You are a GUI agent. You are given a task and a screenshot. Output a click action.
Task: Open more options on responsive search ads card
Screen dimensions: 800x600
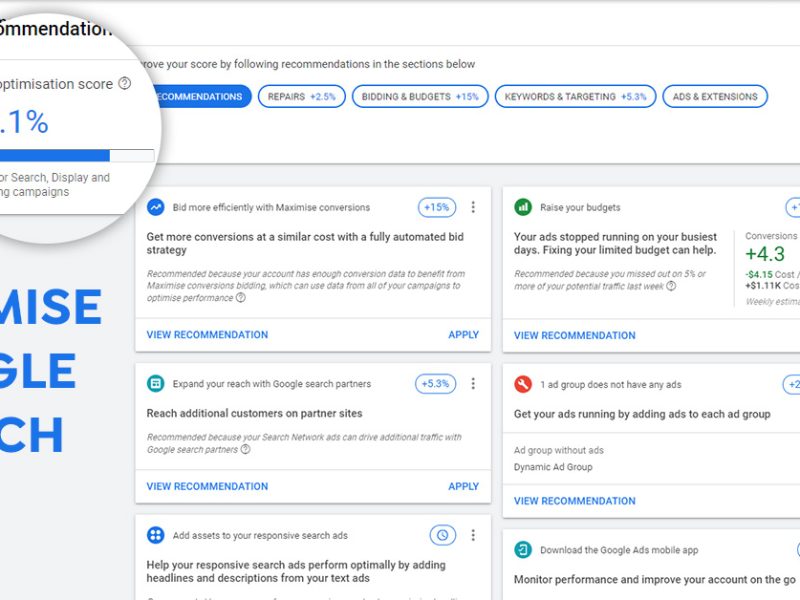[473, 535]
